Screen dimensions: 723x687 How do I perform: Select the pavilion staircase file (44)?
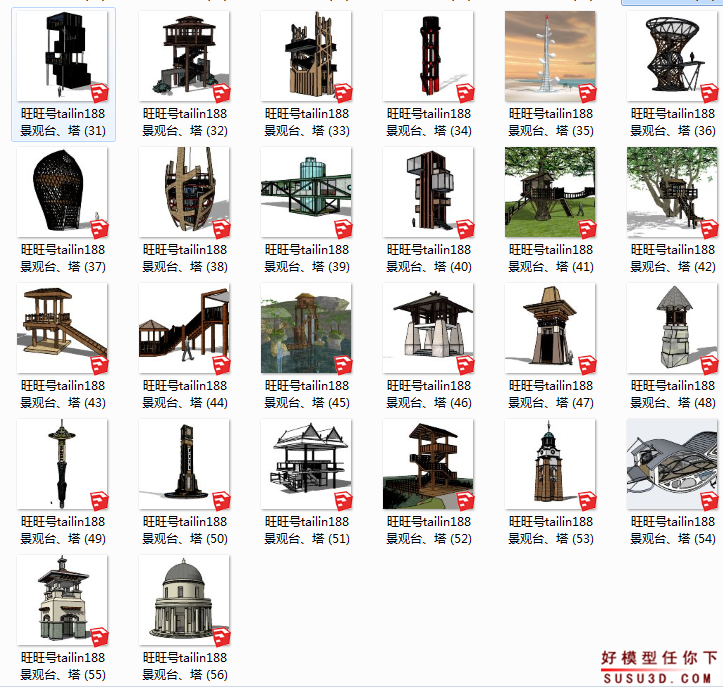click(x=184, y=328)
